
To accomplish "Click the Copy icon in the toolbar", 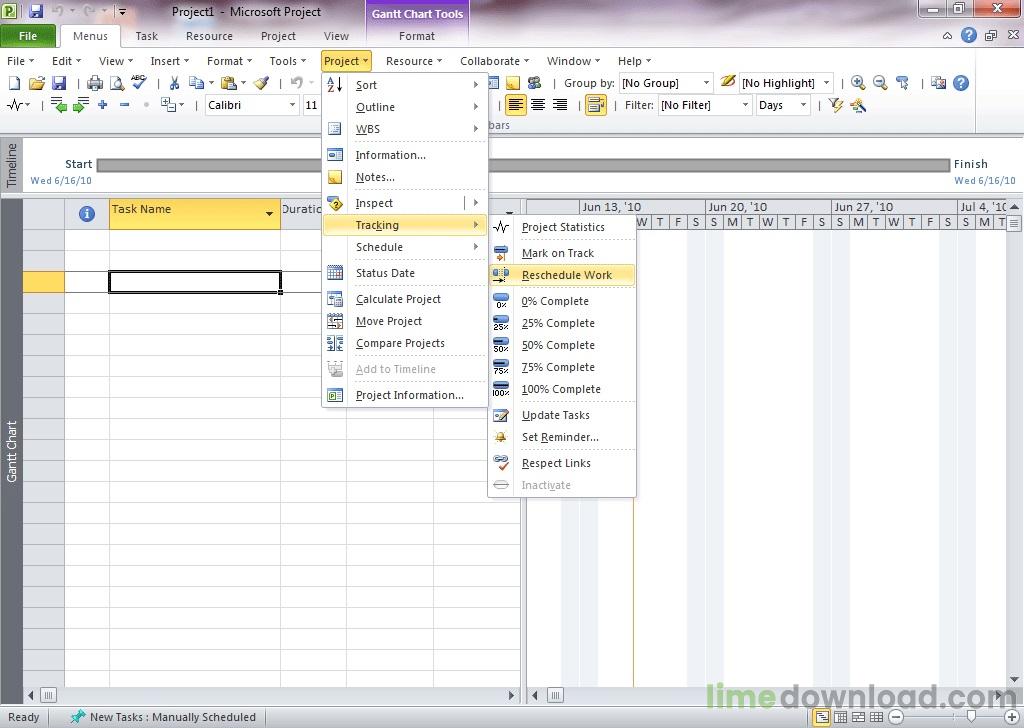I will 196,83.
